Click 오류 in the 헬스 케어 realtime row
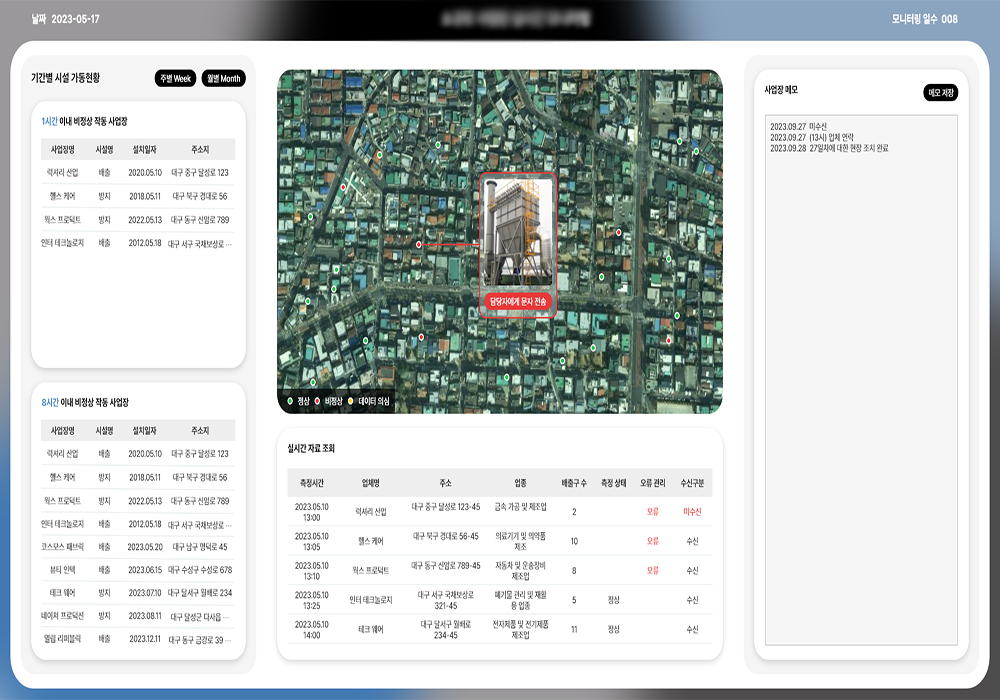Screen dimensions: 1000x700 (x=652, y=541)
